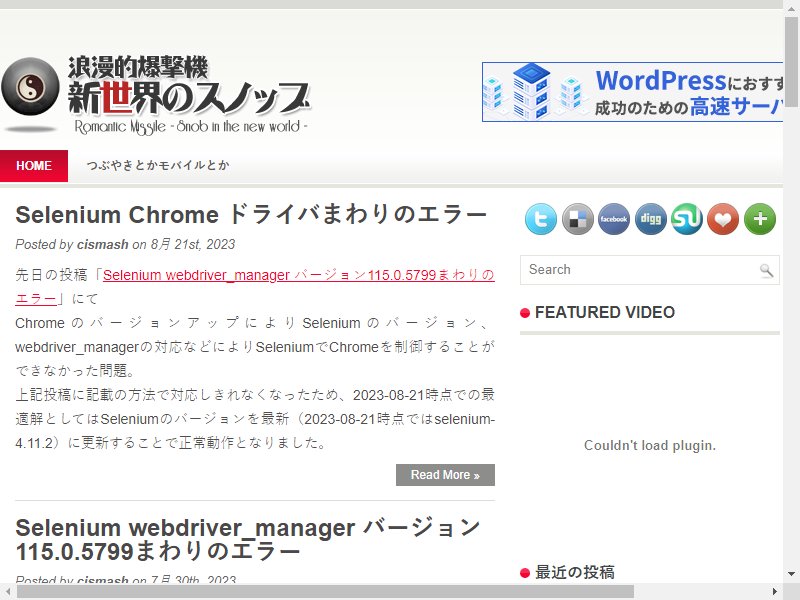This screenshot has height=600, width=800.
Task: Click the 新世界のスノッブ site title image
Action: (x=189, y=95)
